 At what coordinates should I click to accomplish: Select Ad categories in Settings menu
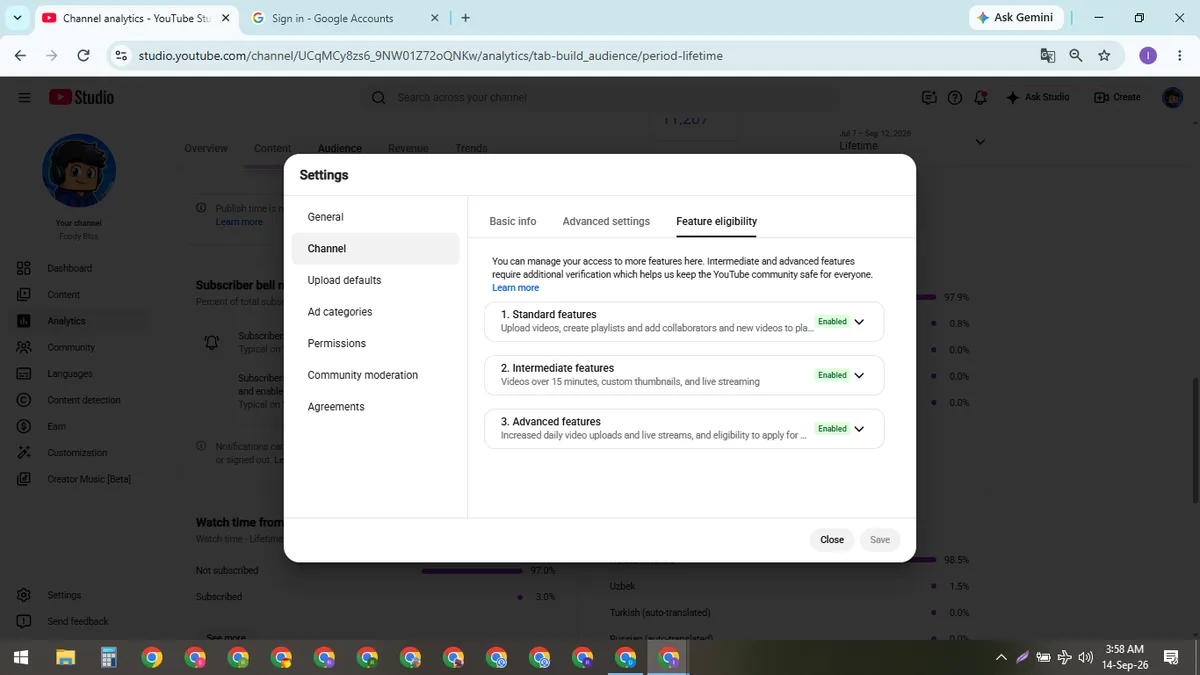tap(375, 312)
